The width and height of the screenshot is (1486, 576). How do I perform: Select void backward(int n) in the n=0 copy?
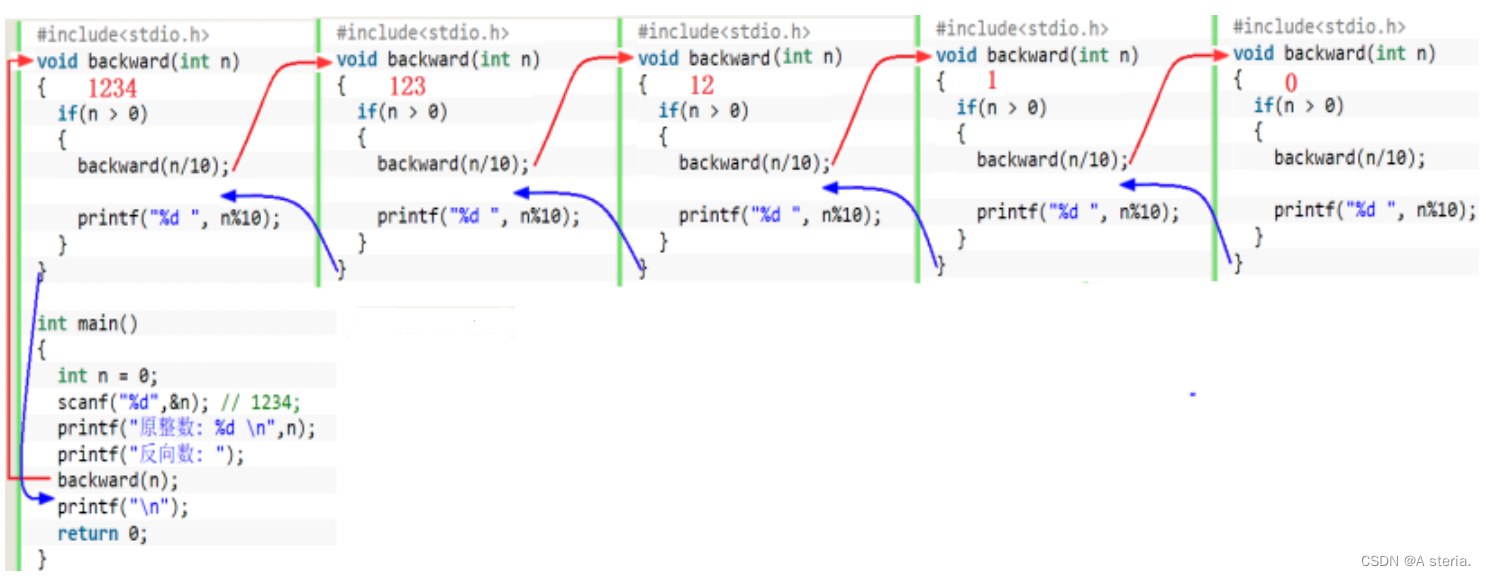pos(1334,53)
